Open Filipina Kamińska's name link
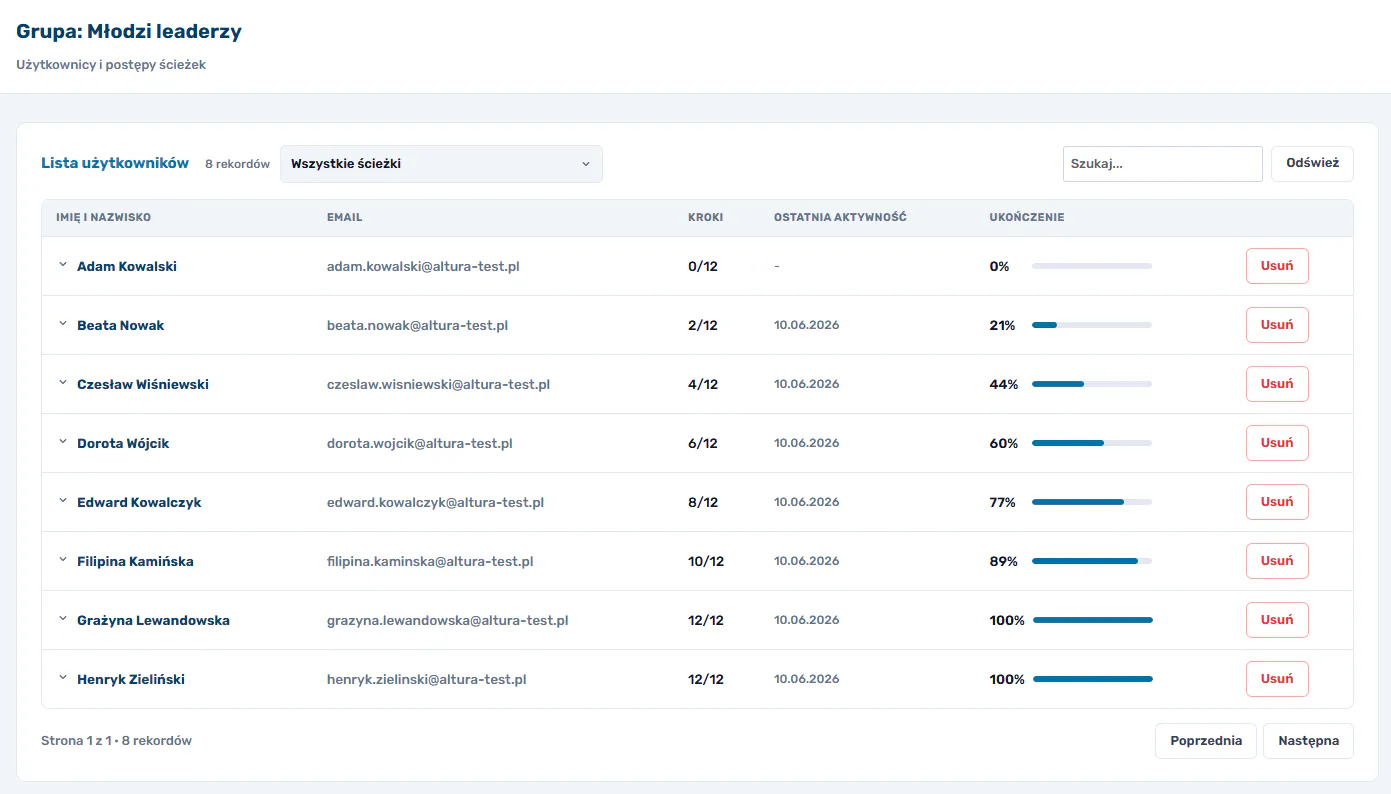 [135, 562]
